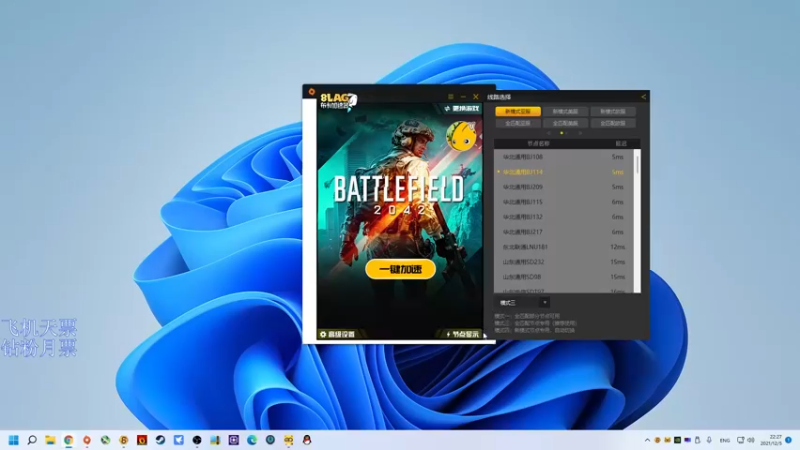800x450 pixels.
Task: Go to the previous page of server tabs
Action: (x=549, y=133)
